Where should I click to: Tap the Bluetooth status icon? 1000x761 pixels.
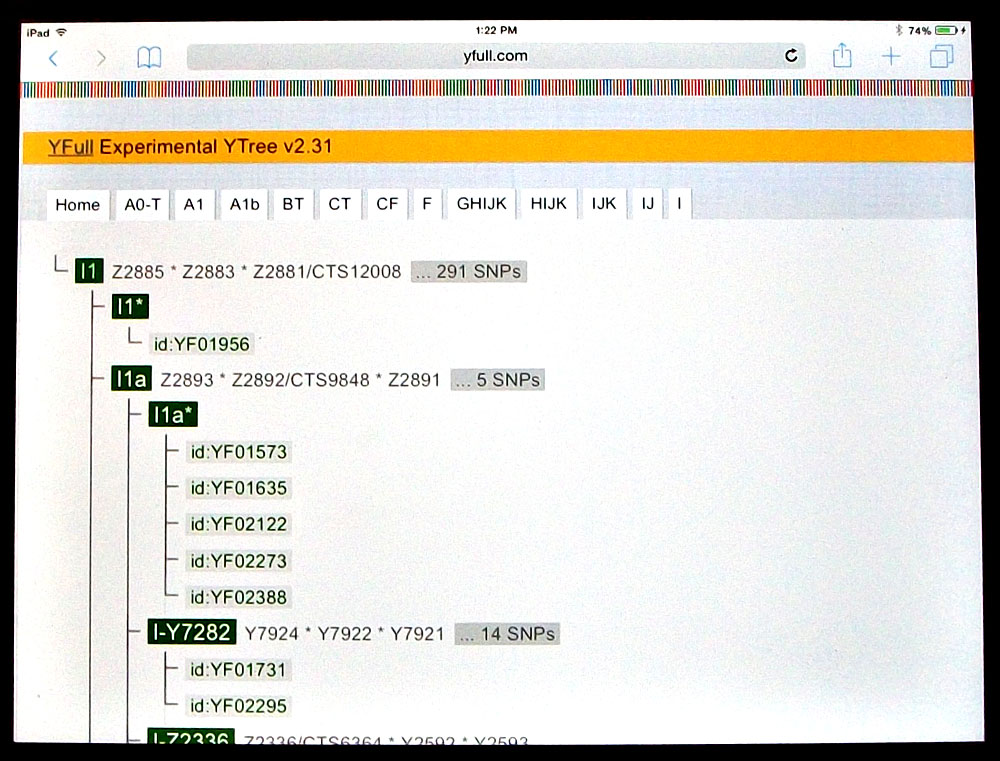[899, 30]
